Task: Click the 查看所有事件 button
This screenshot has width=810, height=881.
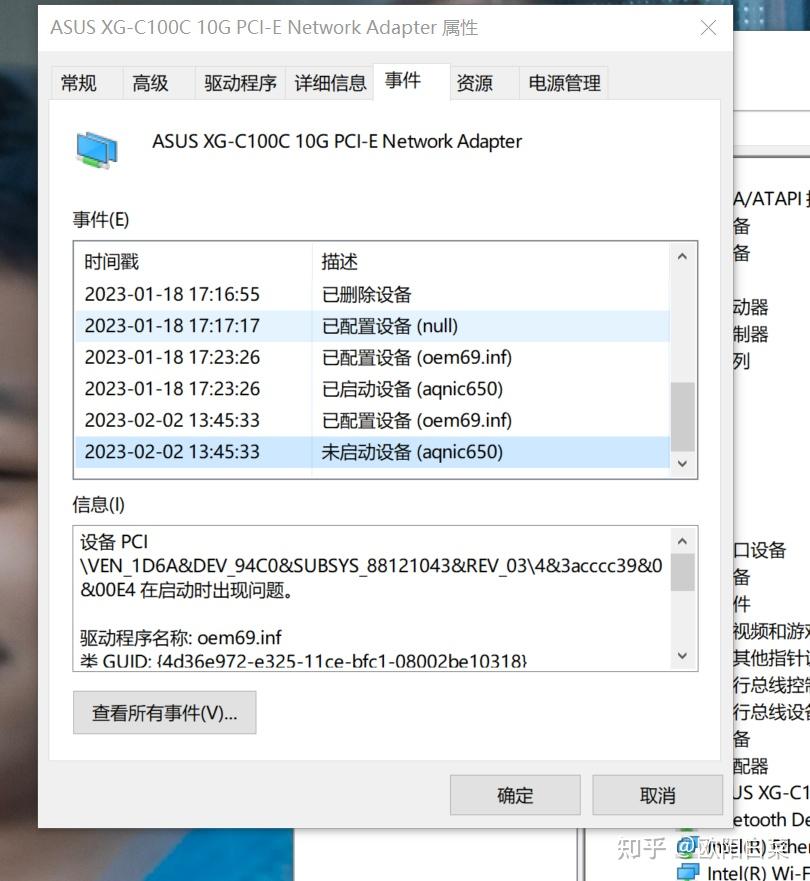Action: coord(164,712)
